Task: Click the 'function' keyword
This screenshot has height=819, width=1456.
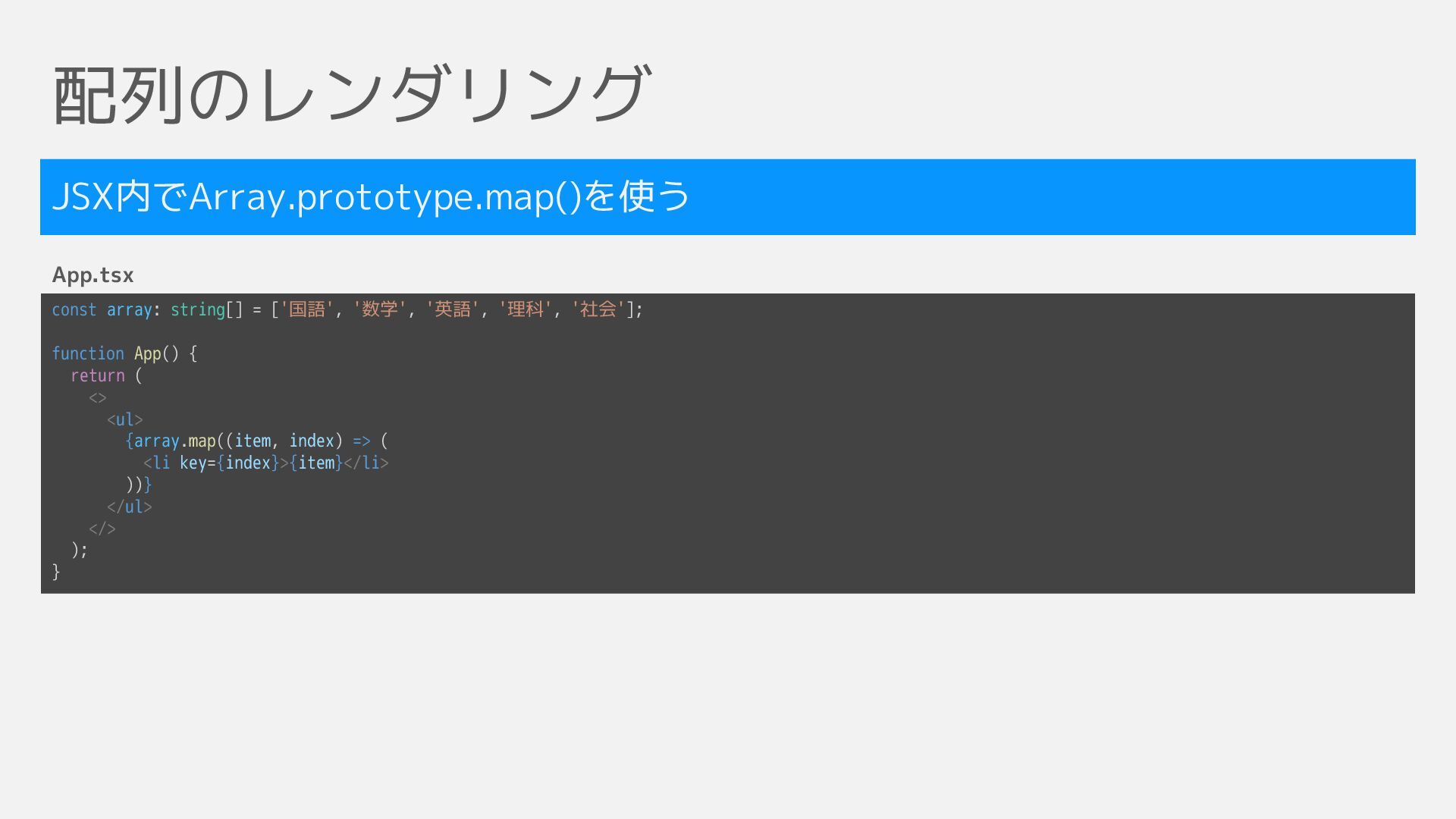Action: [87, 353]
